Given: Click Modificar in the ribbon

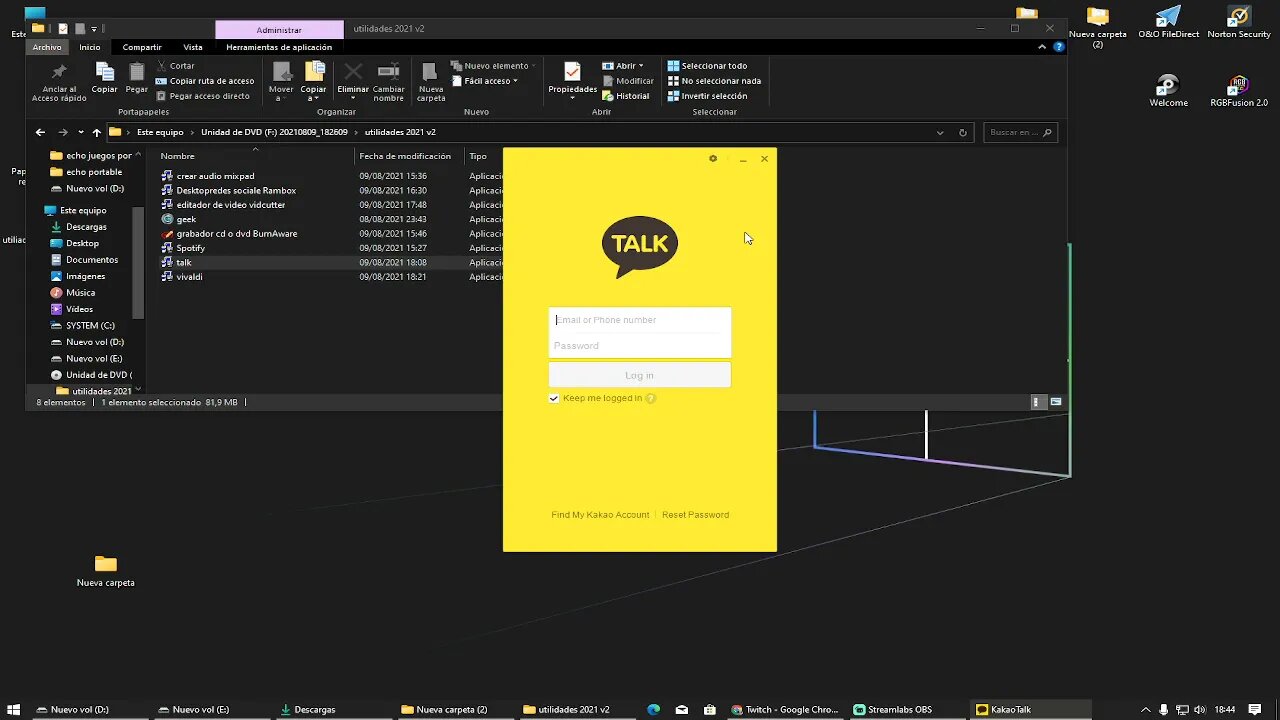Looking at the screenshot, I should pos(628,81).
